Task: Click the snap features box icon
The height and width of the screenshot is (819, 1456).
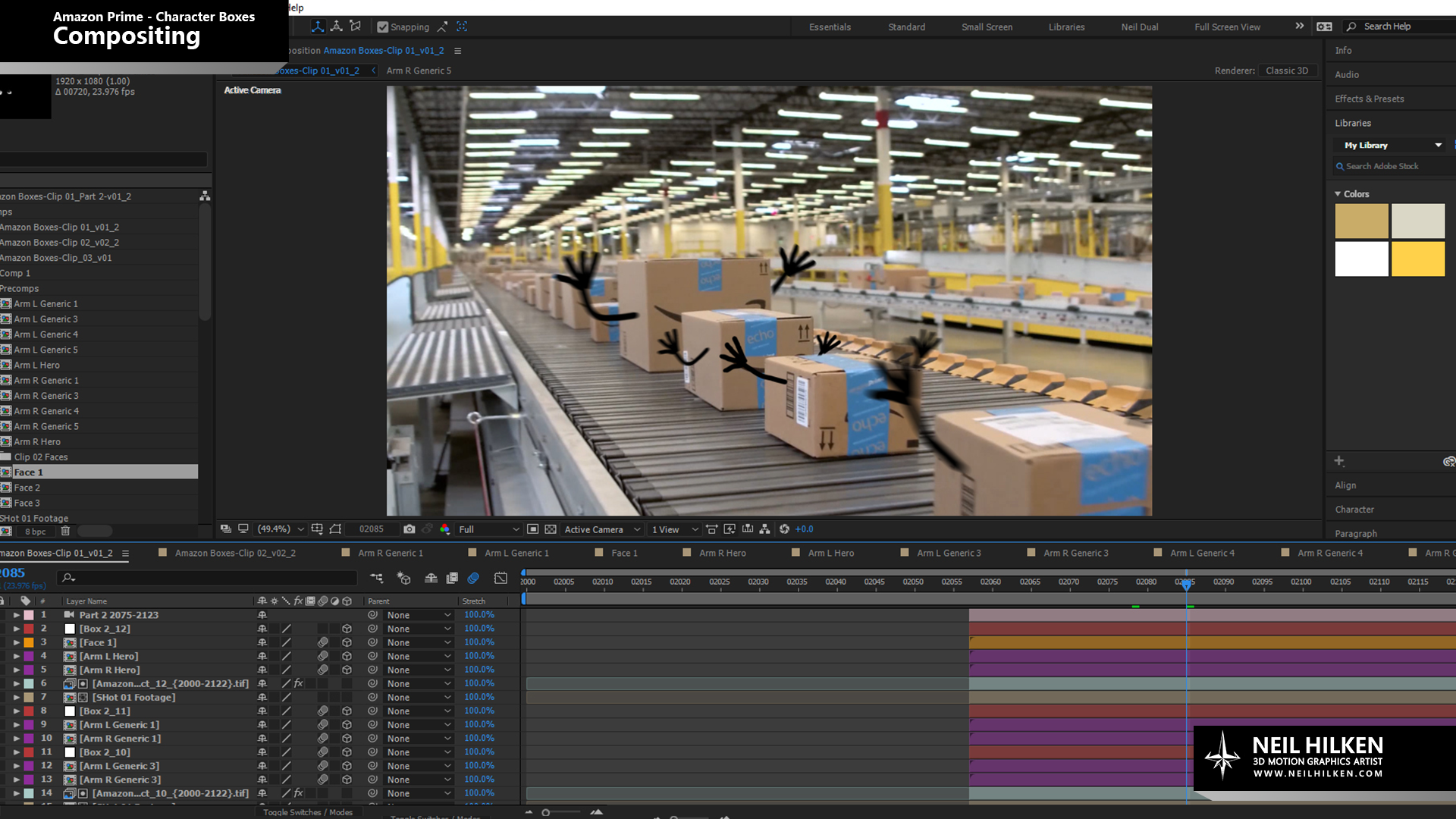Action: point(462,27)
